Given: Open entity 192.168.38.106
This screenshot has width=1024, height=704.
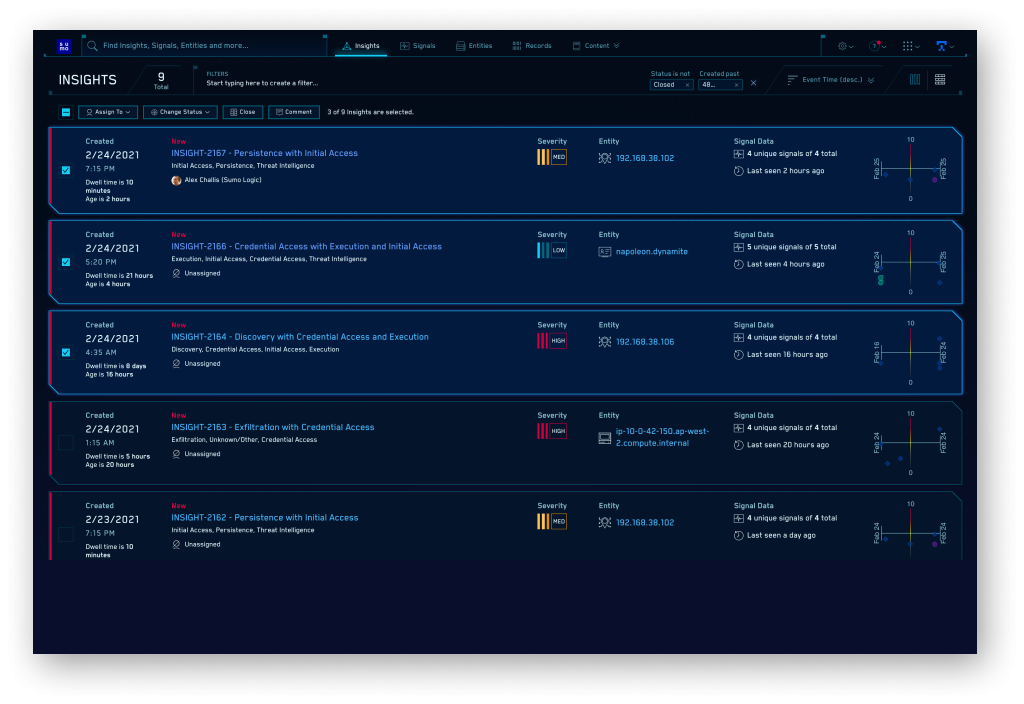Looking at the screenshot, I should pos(645,342).
